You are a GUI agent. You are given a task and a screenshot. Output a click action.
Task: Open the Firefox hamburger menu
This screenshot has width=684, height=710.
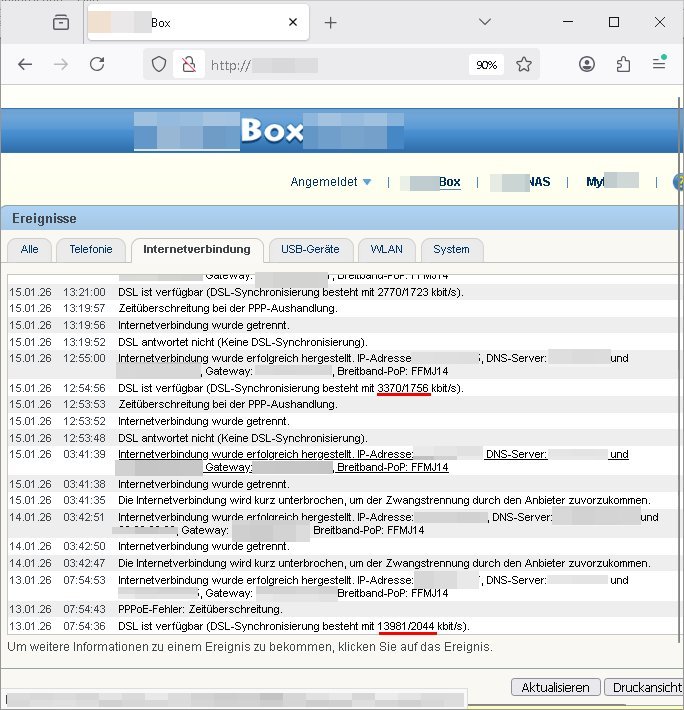click(x=659, y=64)
